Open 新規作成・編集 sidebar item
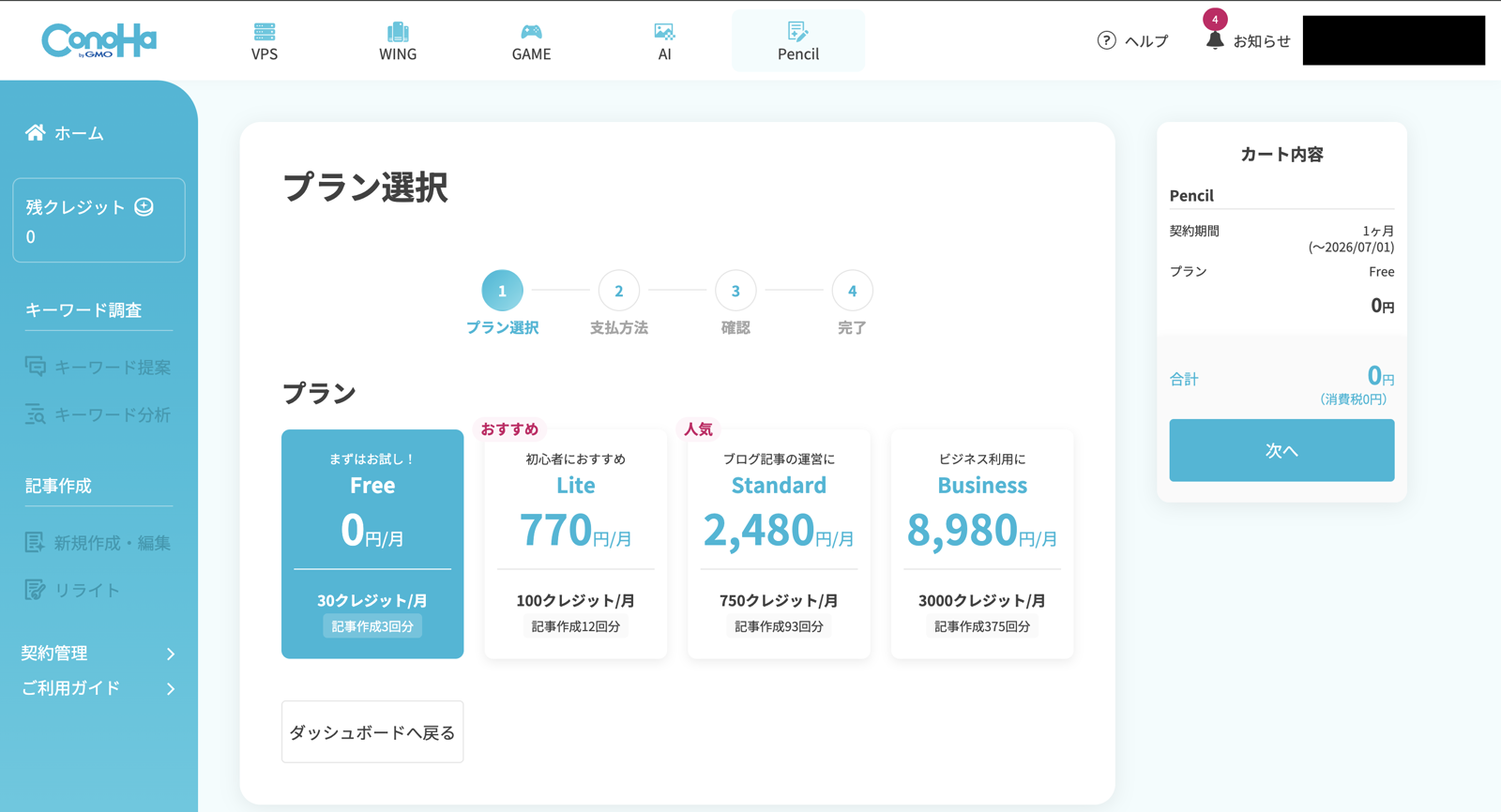1501x812 pixels. (x=99, y=542)
